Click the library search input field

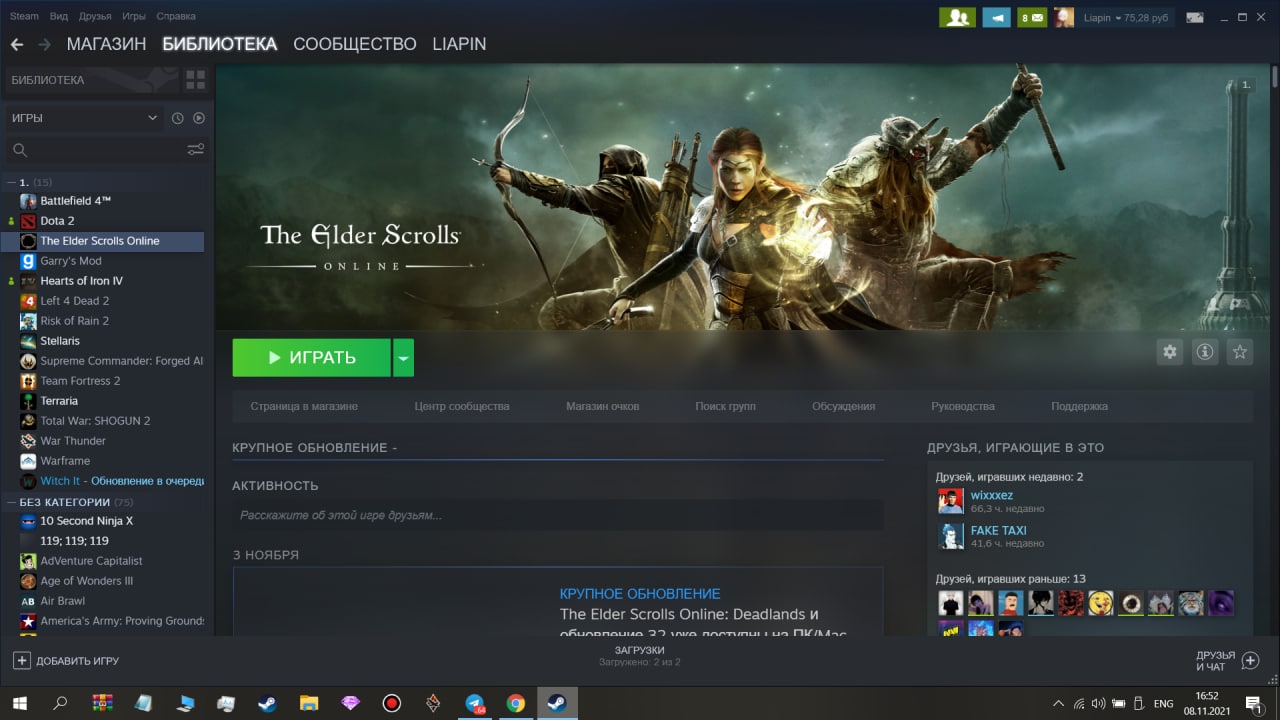coord(95,150)
